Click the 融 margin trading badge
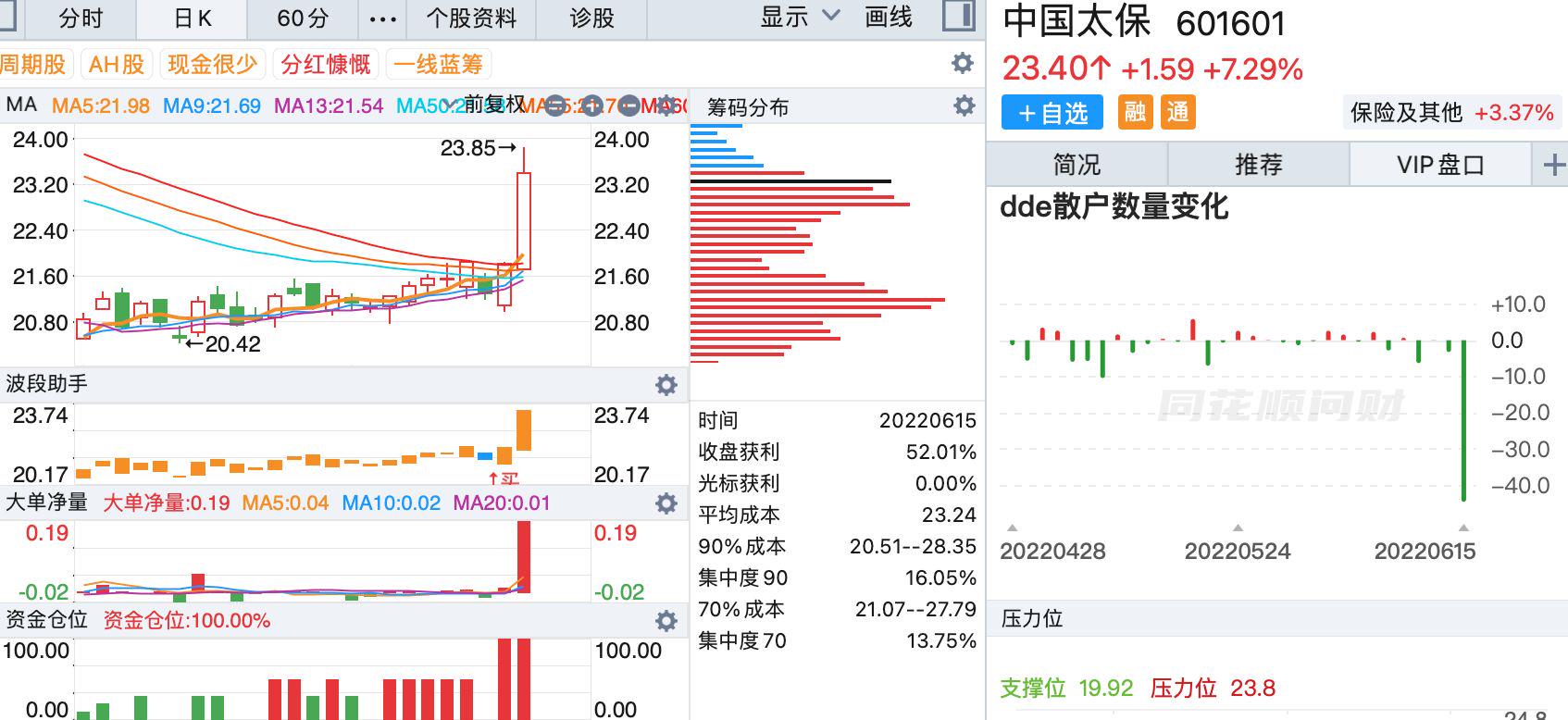Image resolution: width=1568 pixels, height=720 pixels. pos(1136,113)
